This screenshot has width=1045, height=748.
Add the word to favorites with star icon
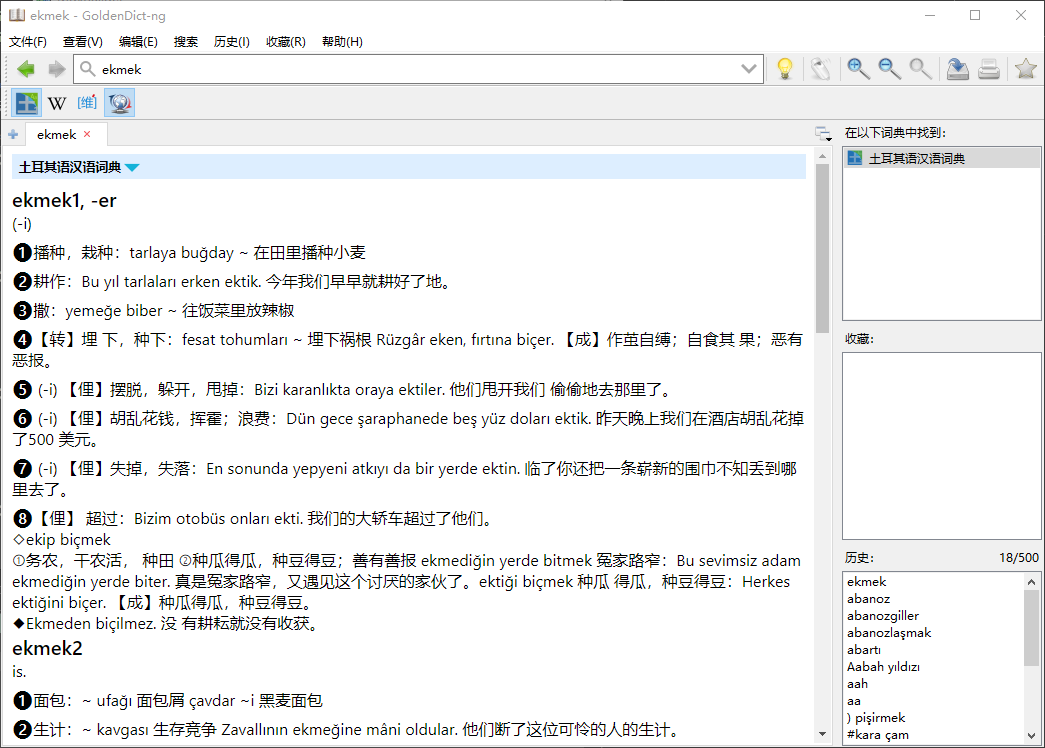click(1025, 69)
